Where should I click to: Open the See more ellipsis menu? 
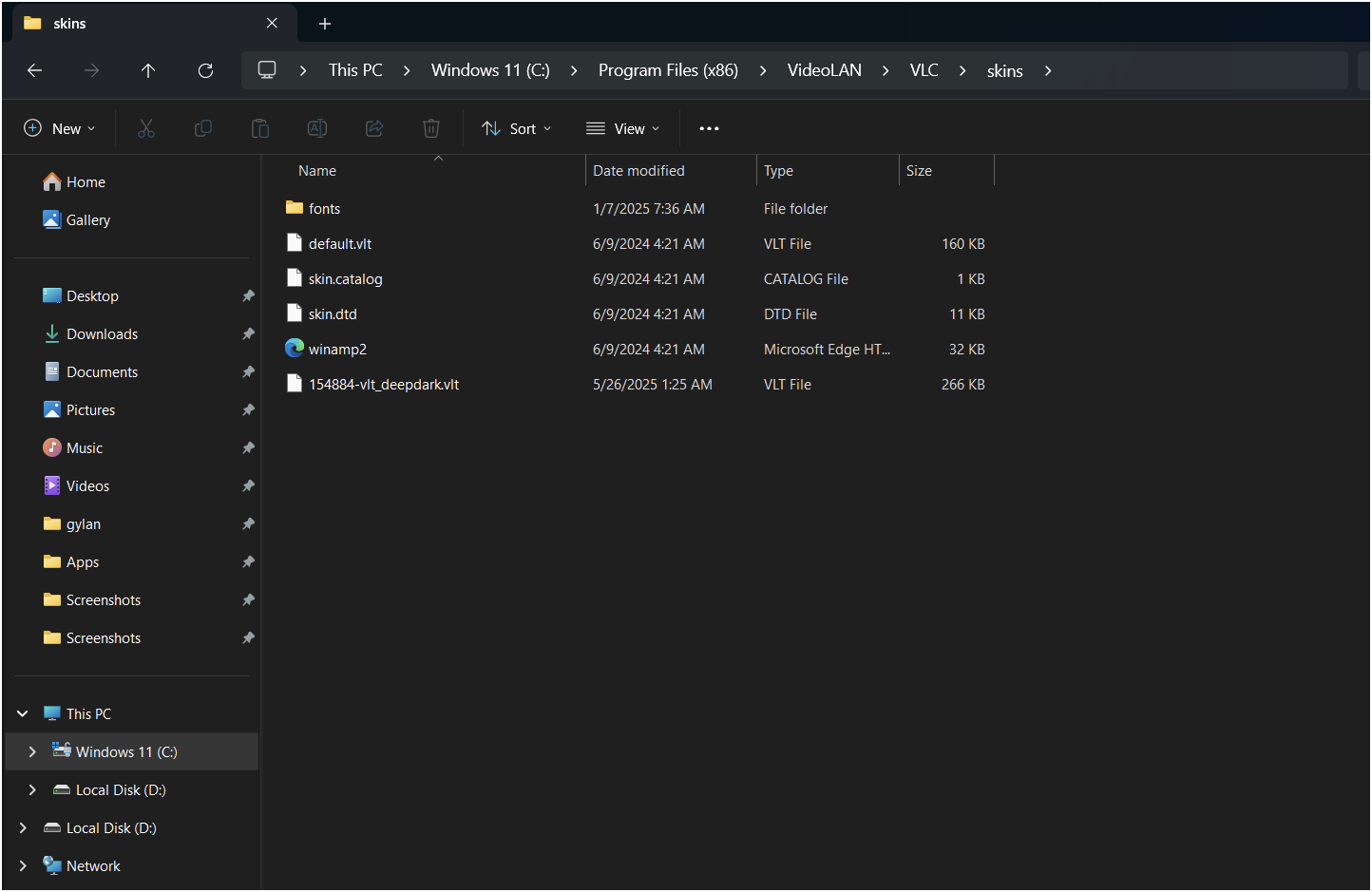point(709,128)
